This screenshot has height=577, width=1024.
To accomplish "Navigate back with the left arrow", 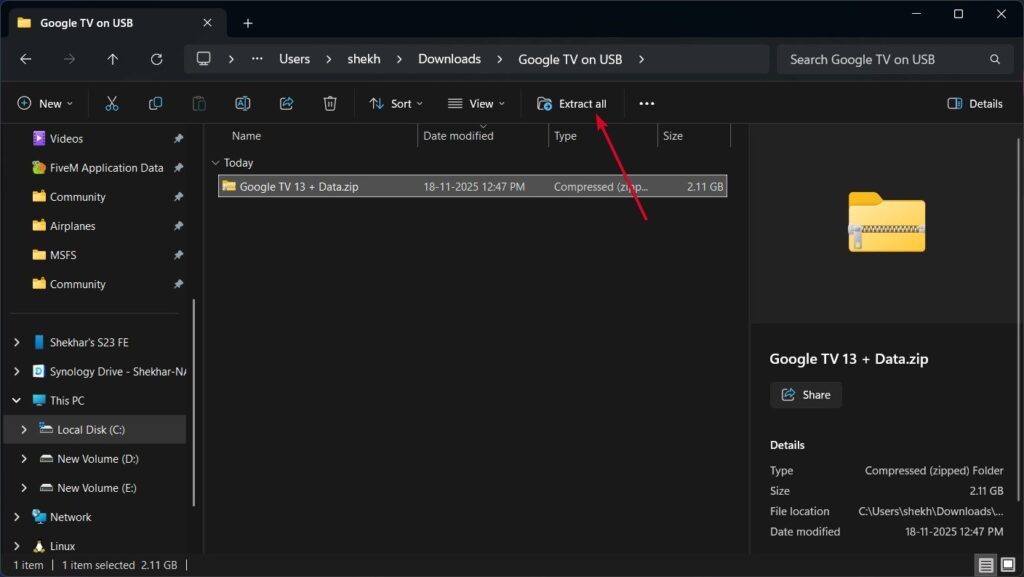I will click(26, 59).
